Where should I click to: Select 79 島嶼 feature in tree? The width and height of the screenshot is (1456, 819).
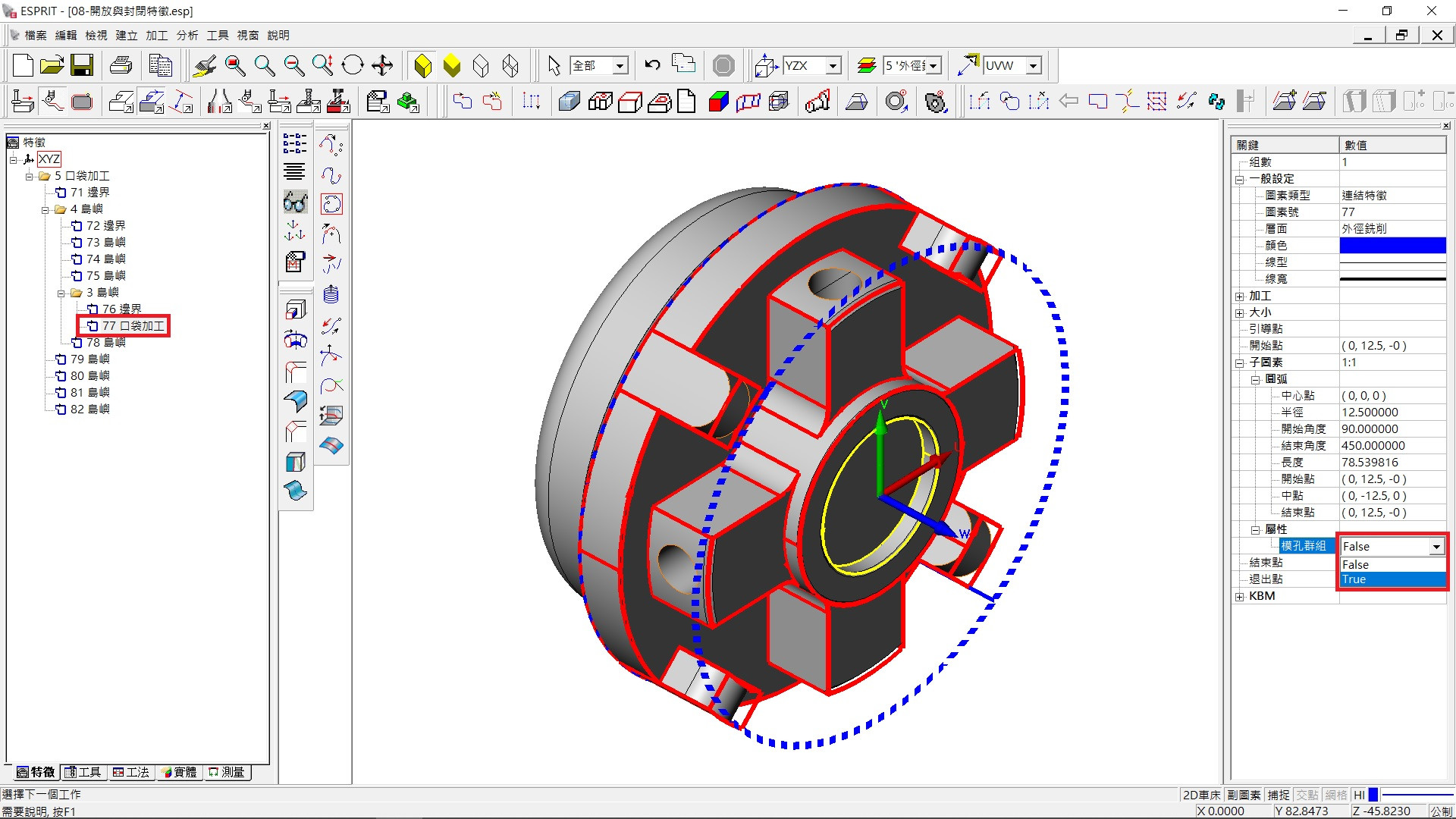click(x=89, y=359)
